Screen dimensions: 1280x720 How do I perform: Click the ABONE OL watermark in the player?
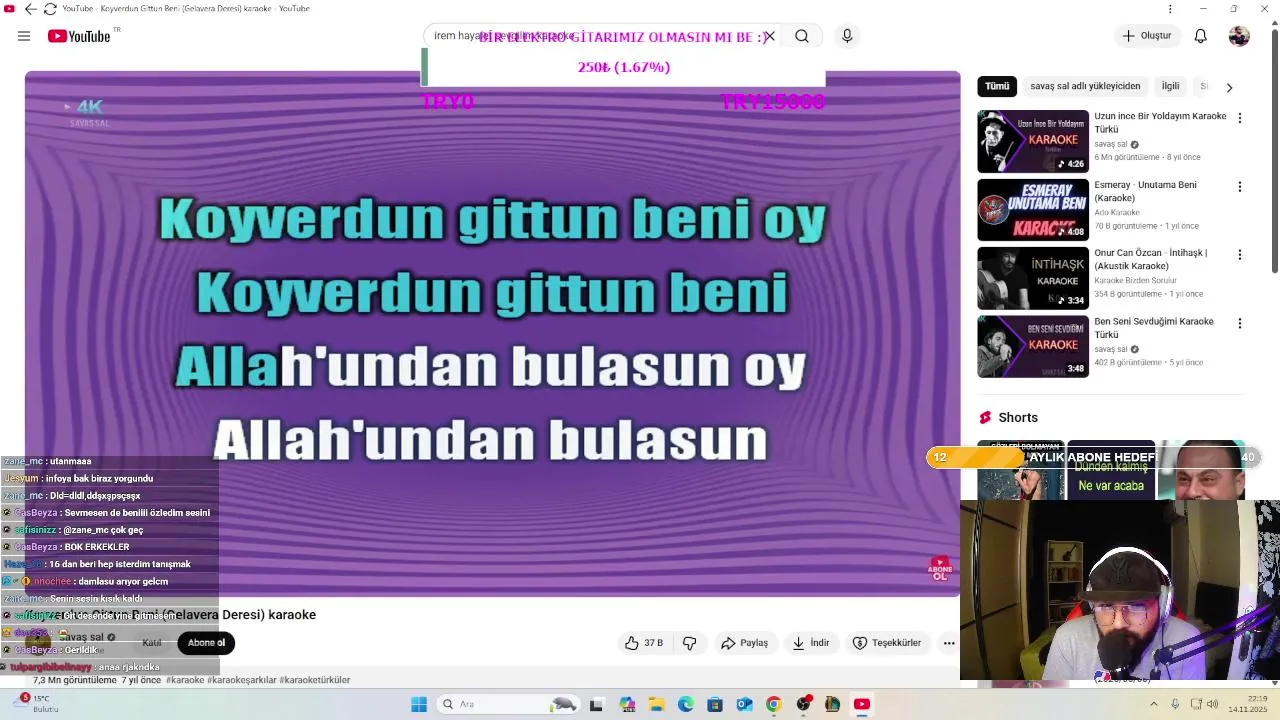939,570
